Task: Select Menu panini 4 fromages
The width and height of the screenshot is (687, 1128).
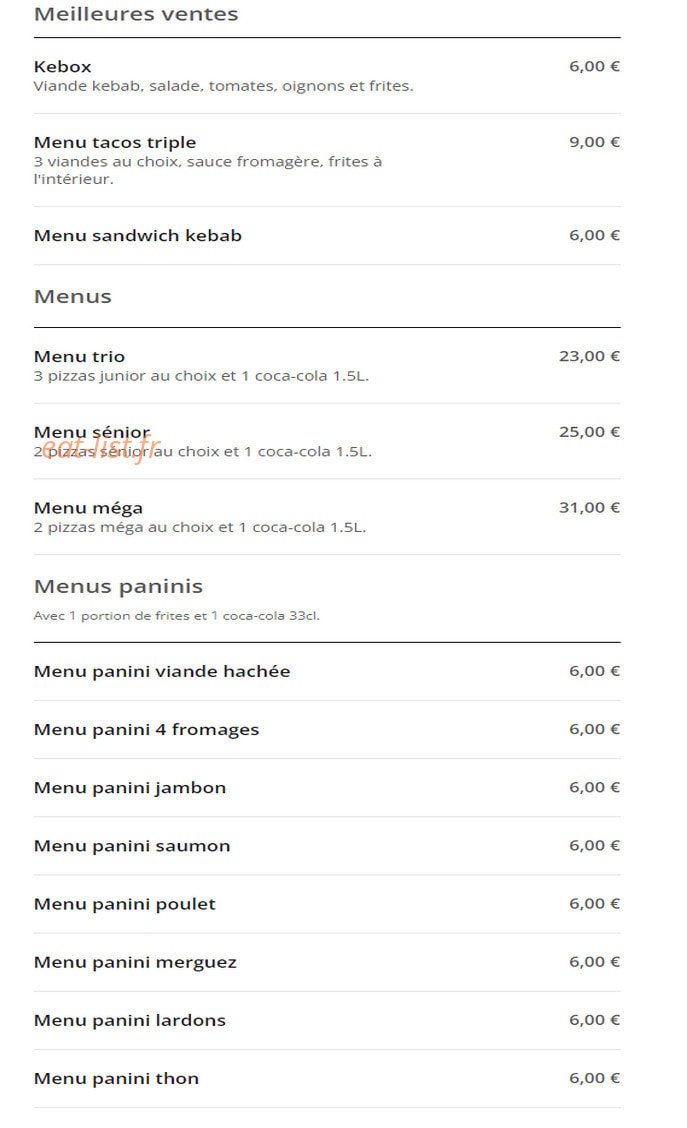Action: 327,729
